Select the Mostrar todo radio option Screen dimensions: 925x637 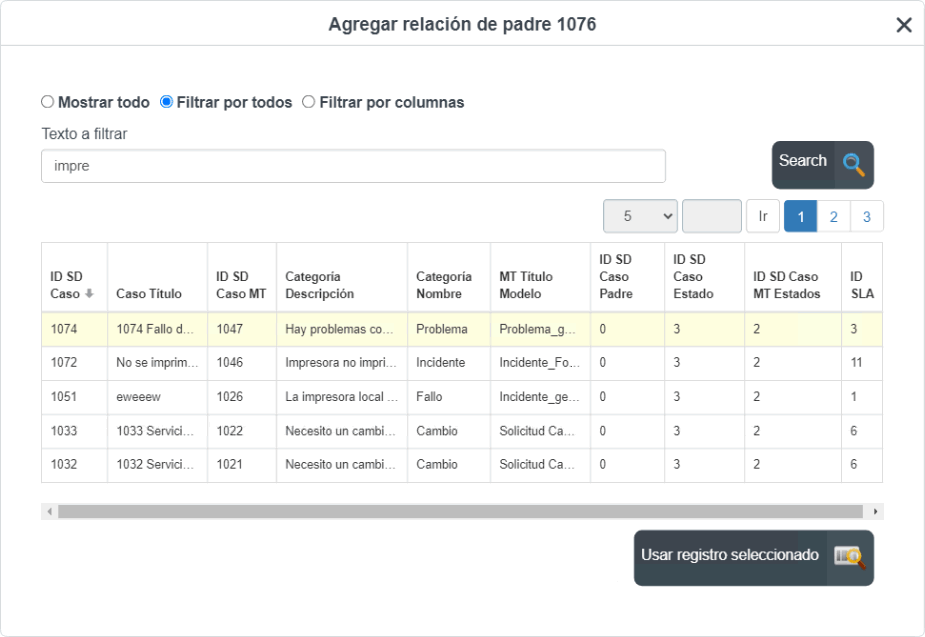pyautogui.click(x=47, y=101)
